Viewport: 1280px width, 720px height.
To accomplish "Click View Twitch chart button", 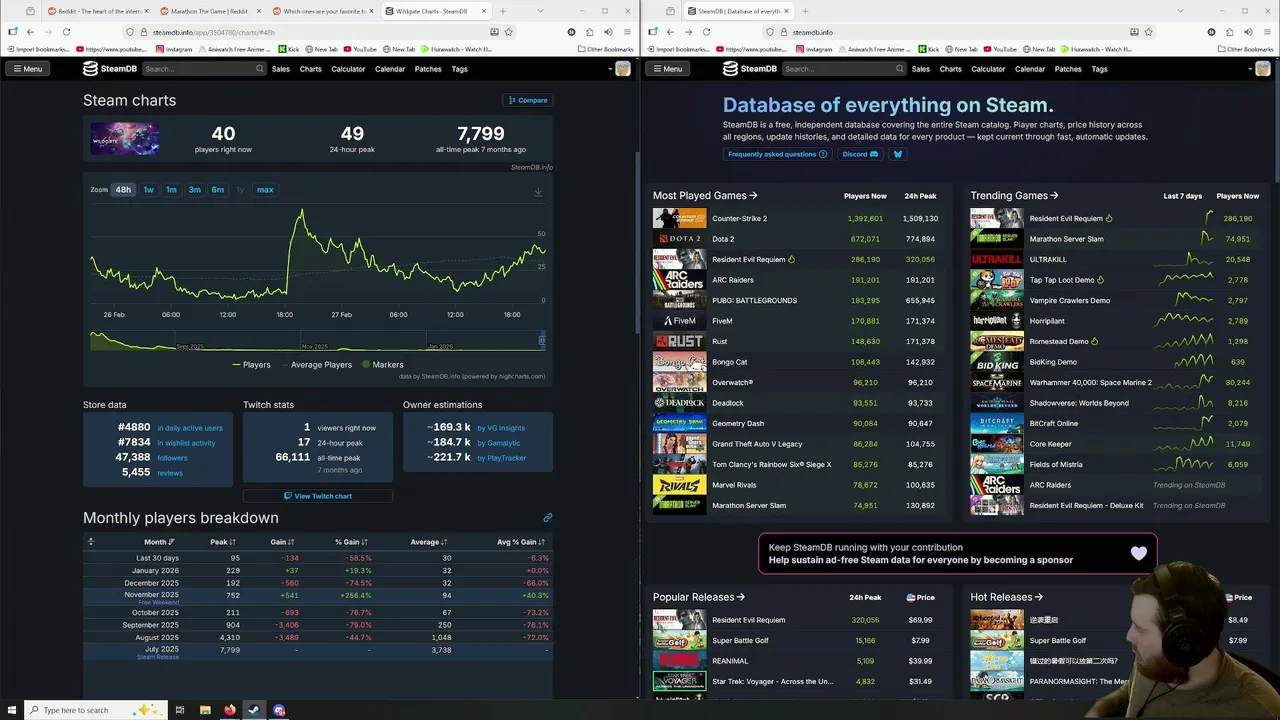I will point(318,496).
